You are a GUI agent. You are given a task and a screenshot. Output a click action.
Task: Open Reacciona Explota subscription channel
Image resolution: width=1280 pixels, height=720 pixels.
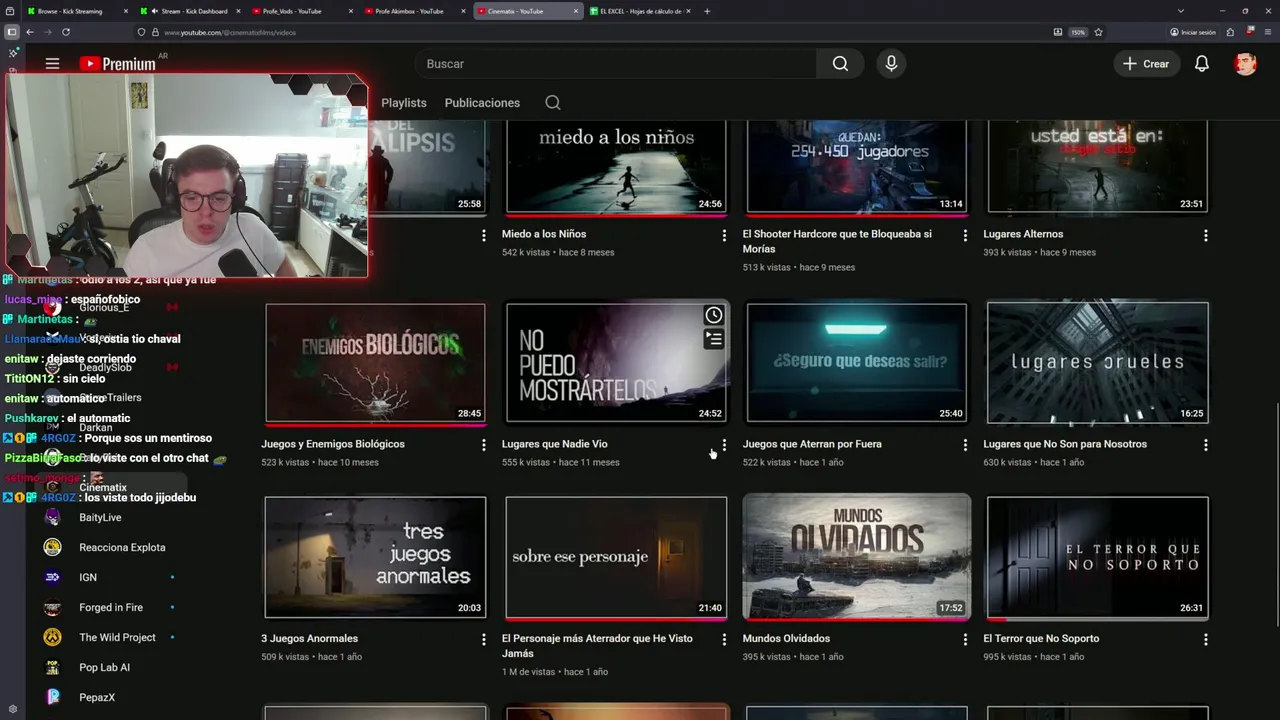(x=122, y=548)
